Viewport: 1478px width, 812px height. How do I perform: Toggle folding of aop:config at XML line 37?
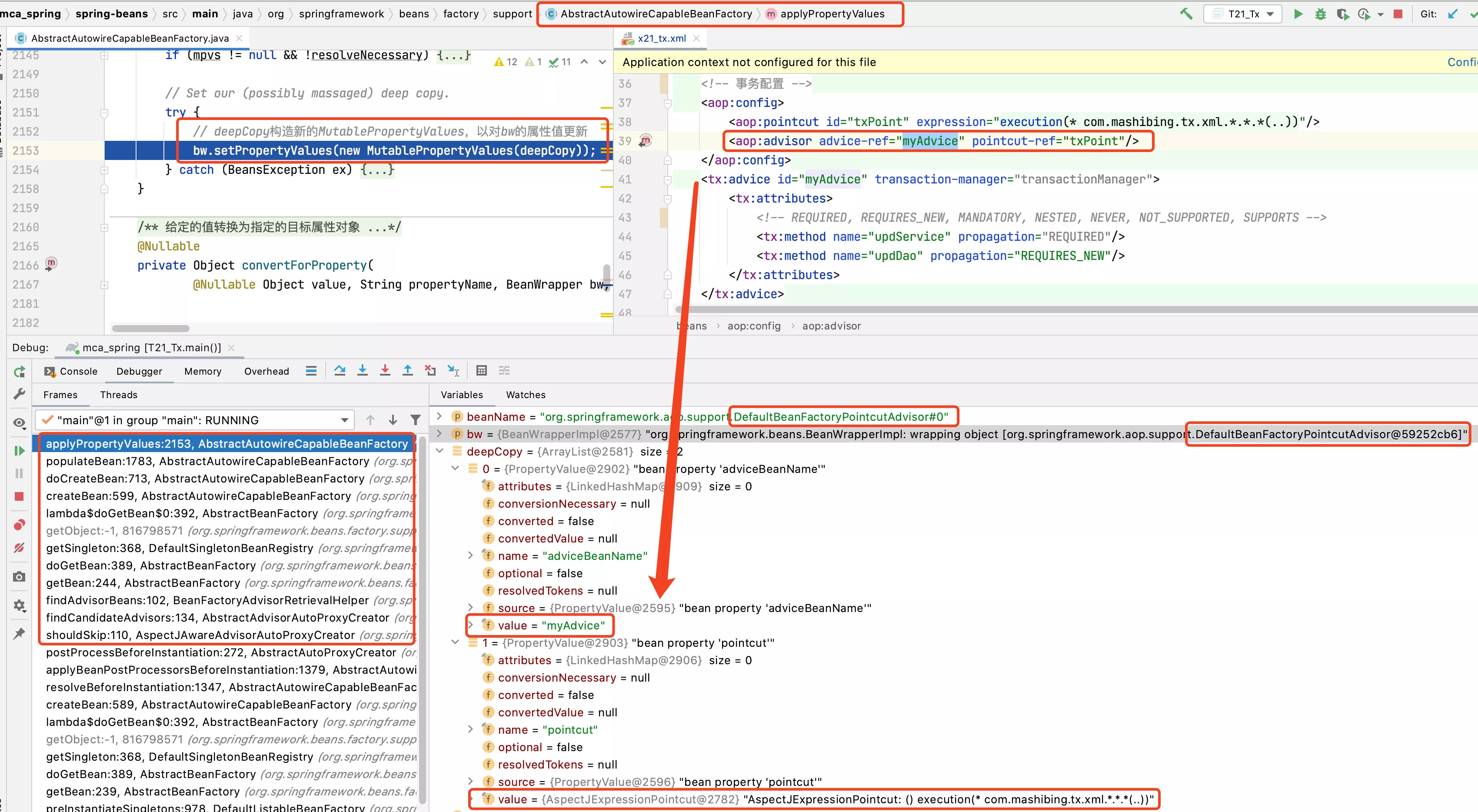coord(668,103)
